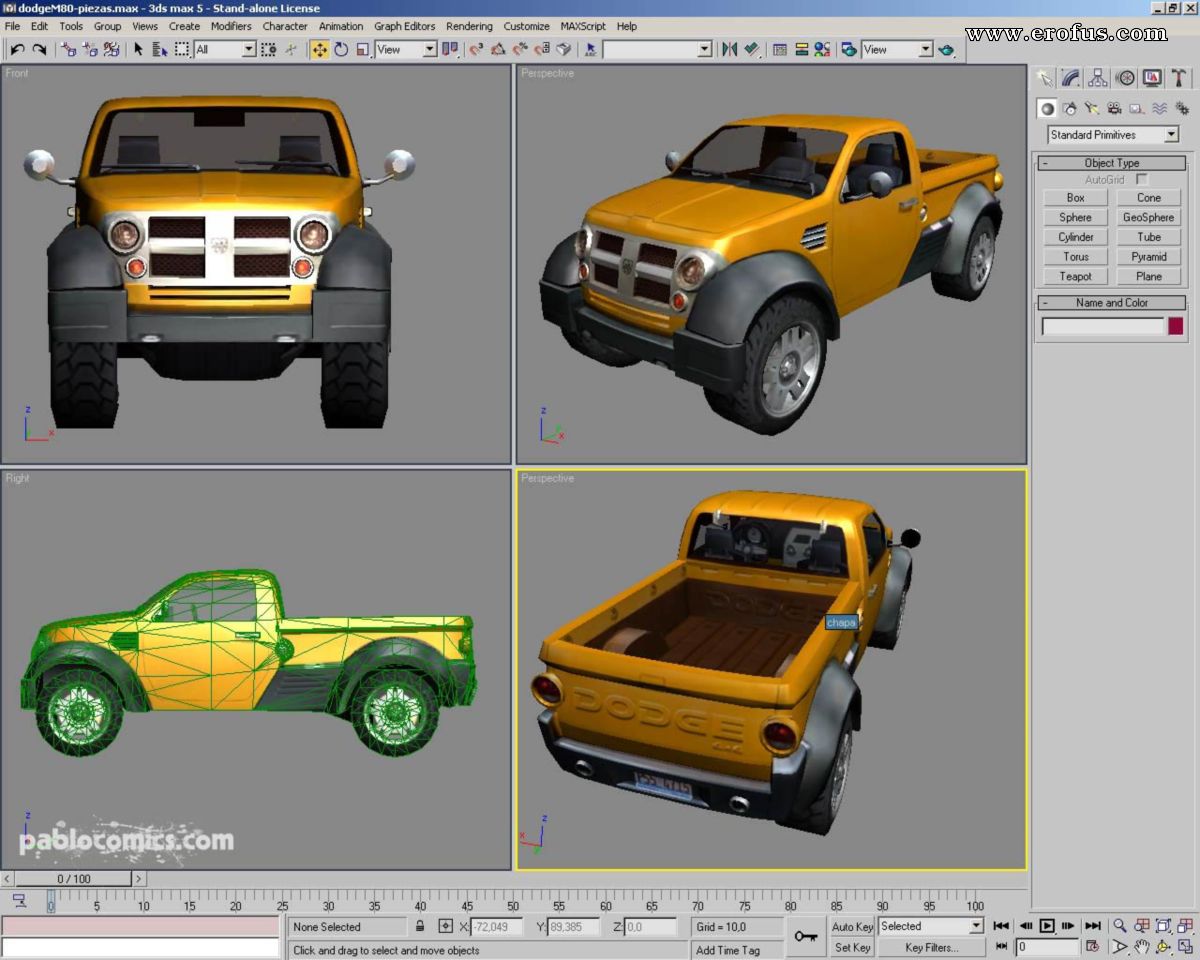Toggle the Set Key mode button
The height and width of the screenshot is (960, 1200).
click(x=853, y=947)
